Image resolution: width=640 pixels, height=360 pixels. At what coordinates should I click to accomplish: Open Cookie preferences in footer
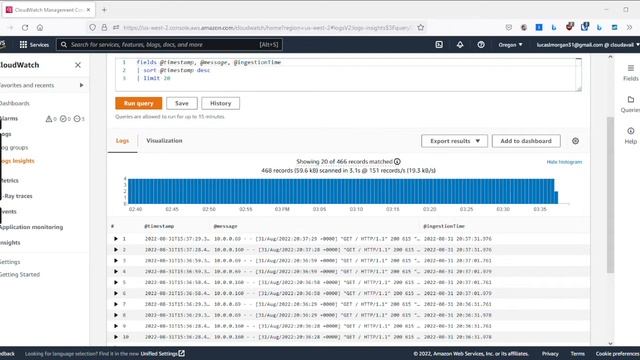point(618,353)
